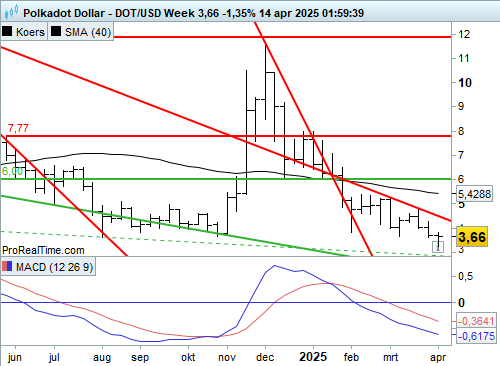Click the red-blue MACD color swatch

point(7,266)
